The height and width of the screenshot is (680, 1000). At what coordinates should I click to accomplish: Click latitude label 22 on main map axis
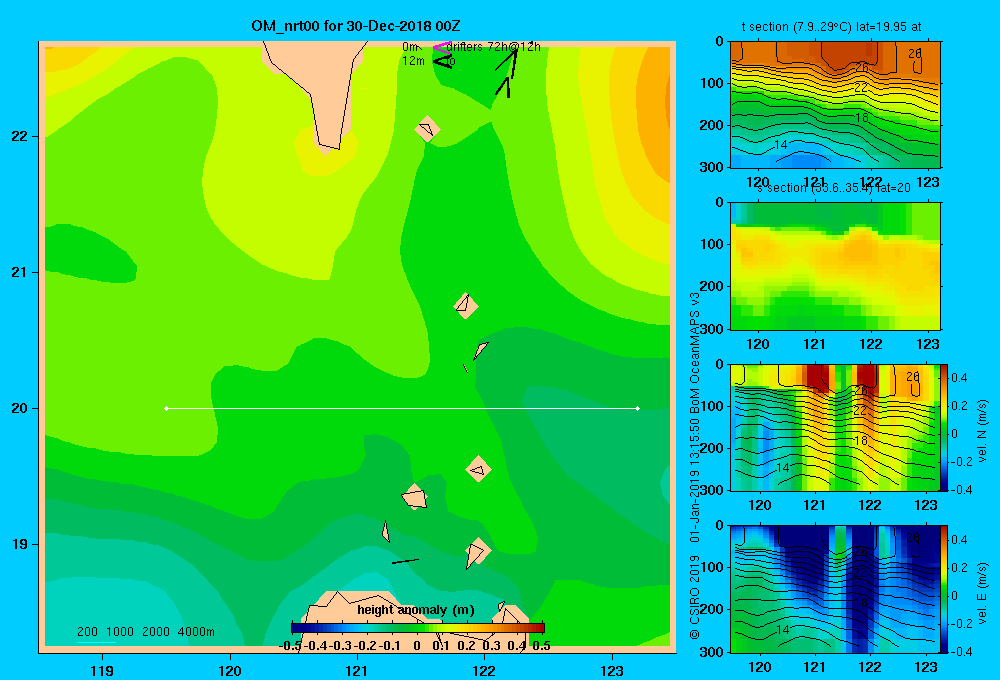tap(20, 136)
